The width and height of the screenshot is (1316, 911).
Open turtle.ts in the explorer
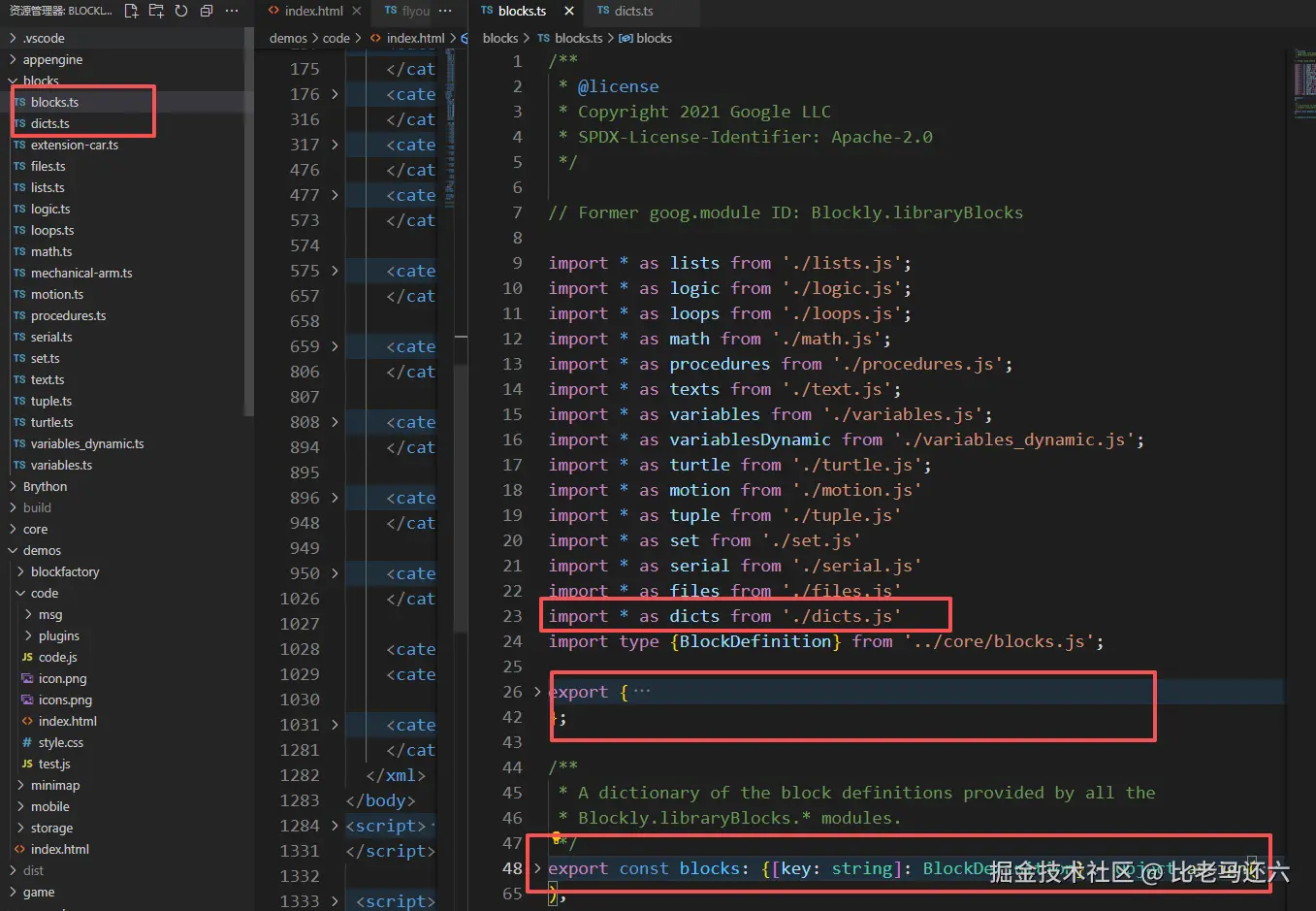pos(51,422)
